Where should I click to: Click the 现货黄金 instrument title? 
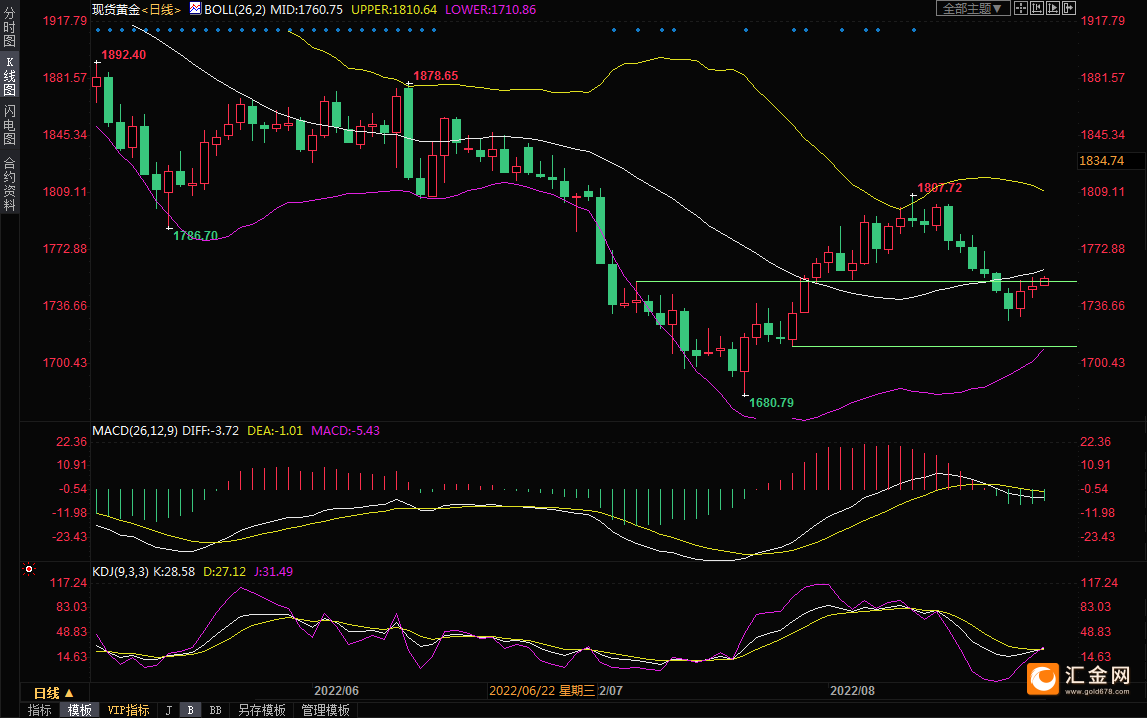tap(116, 10)
